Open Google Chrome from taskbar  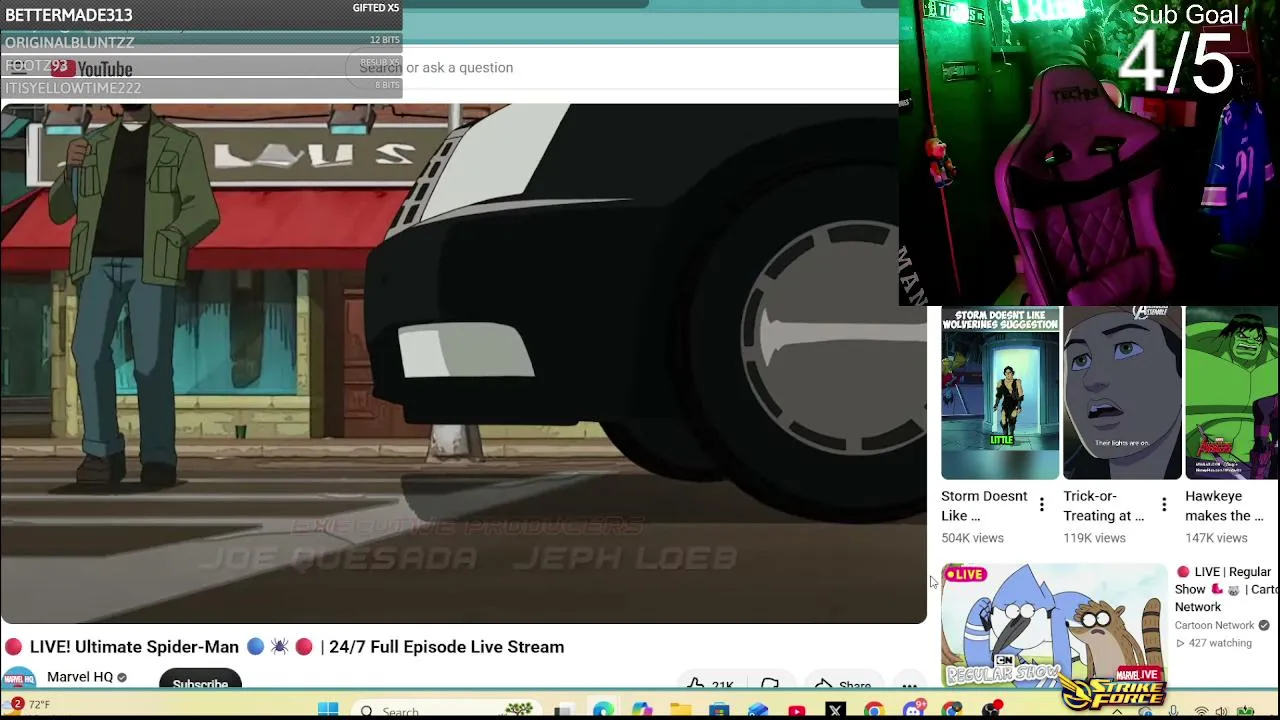[x=874, y=710]
